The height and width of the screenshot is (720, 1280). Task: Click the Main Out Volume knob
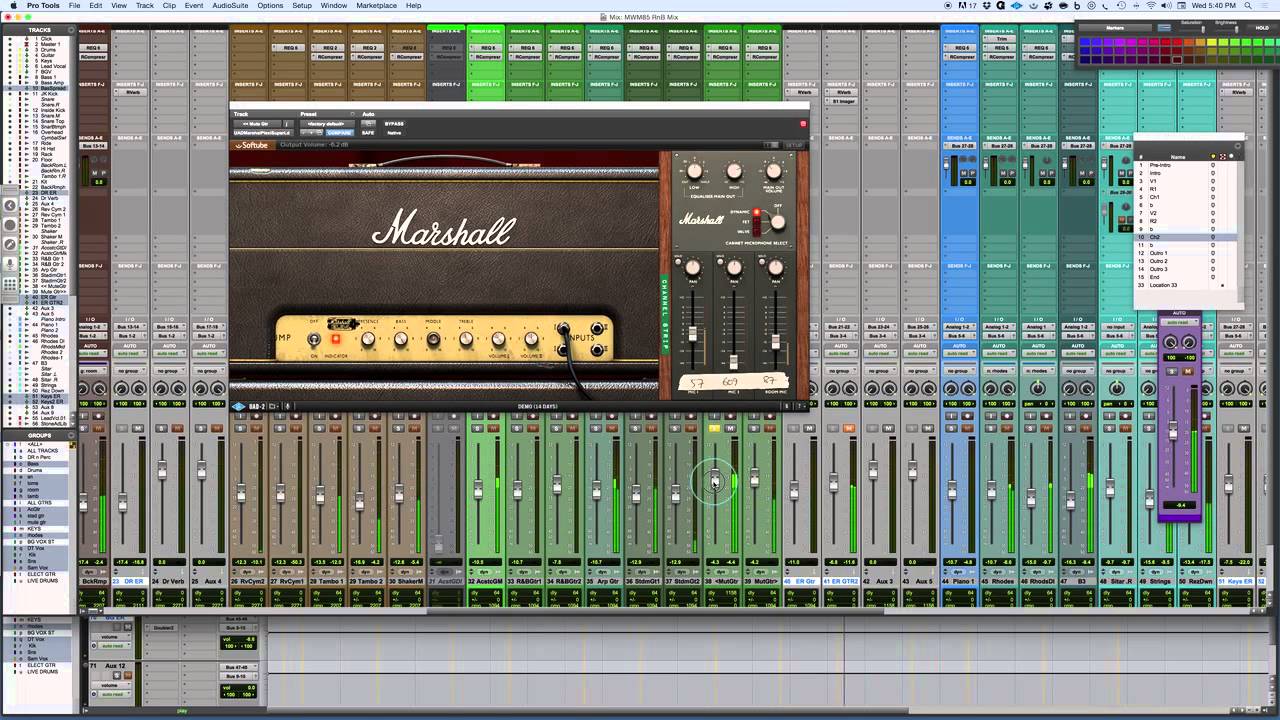tap(774, 171)
